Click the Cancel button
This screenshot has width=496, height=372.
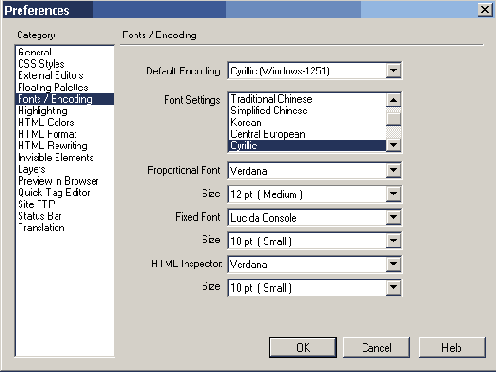click(x=376, y=348)
